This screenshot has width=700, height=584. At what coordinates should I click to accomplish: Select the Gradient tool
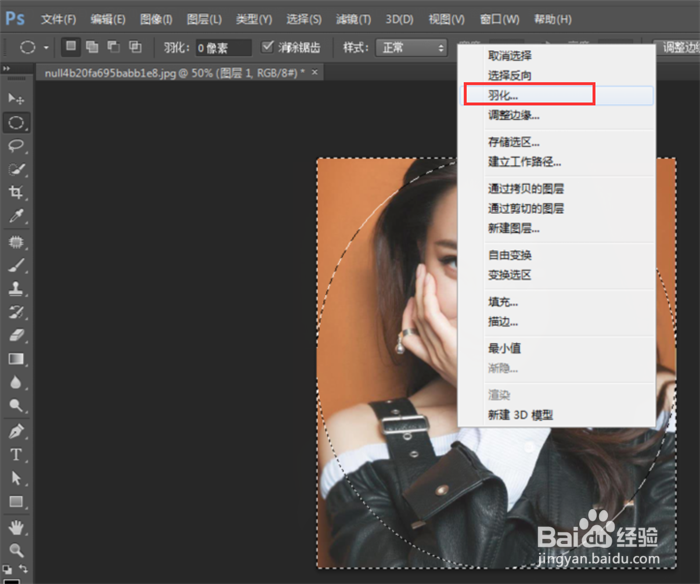click(x=16, y=359)
